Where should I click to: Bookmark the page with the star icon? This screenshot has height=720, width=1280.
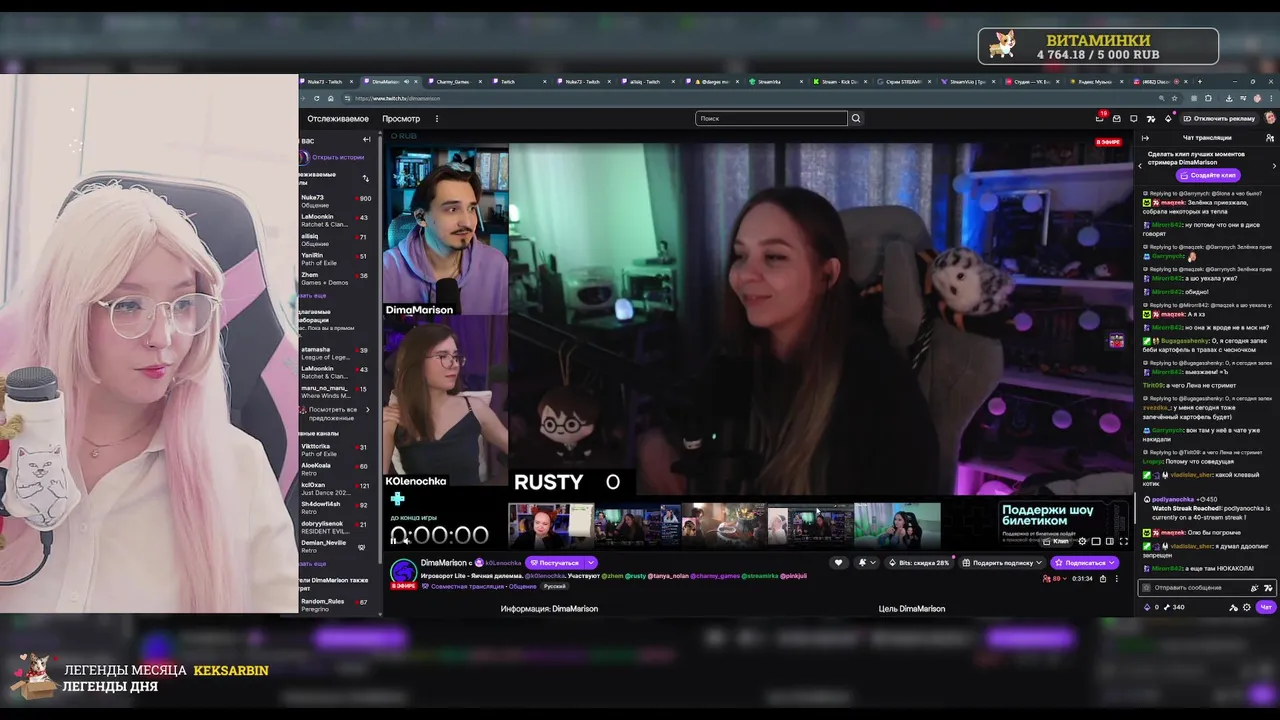pyautogui.click(x=1174, y=98)
